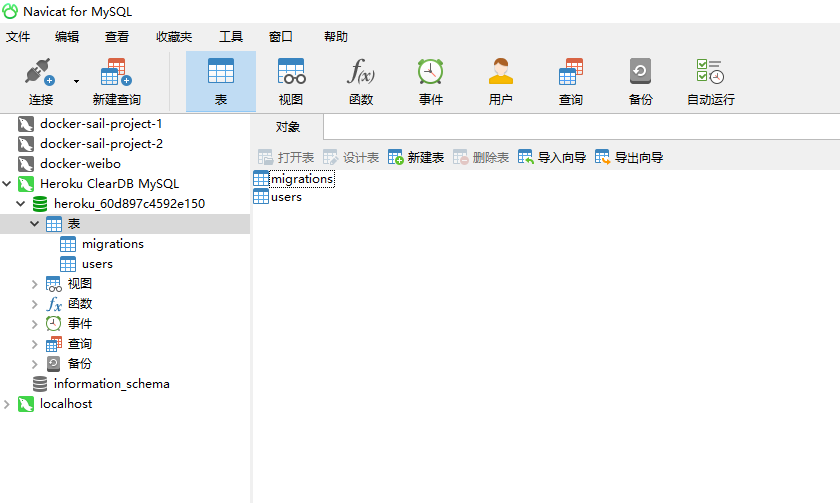The height and width of the screenshot is (503, 840).
Task: Collapse the 表 tree node
Action: (34, 224)
